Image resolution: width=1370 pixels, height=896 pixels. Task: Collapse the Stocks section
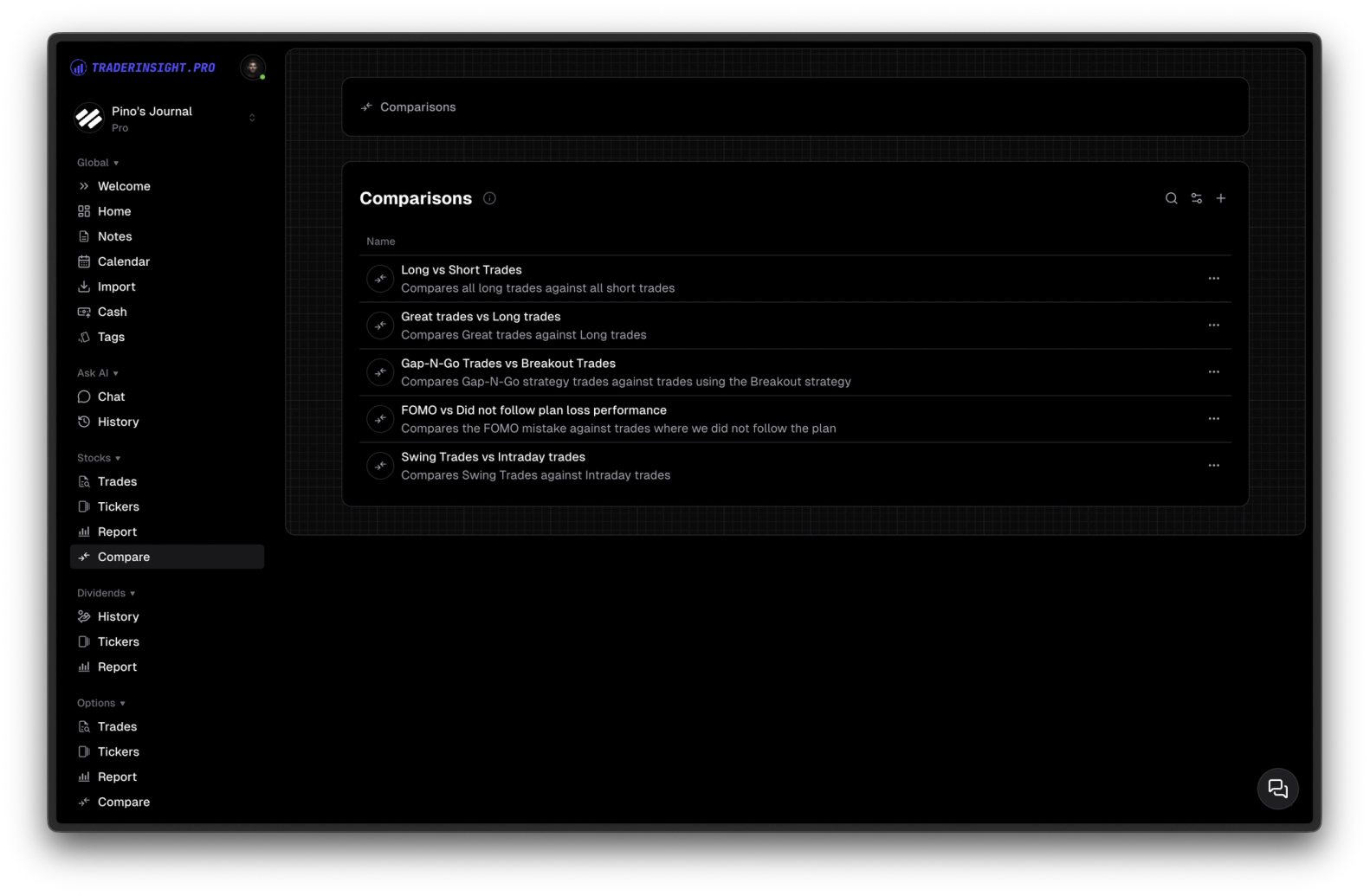[x=99, y=458]
